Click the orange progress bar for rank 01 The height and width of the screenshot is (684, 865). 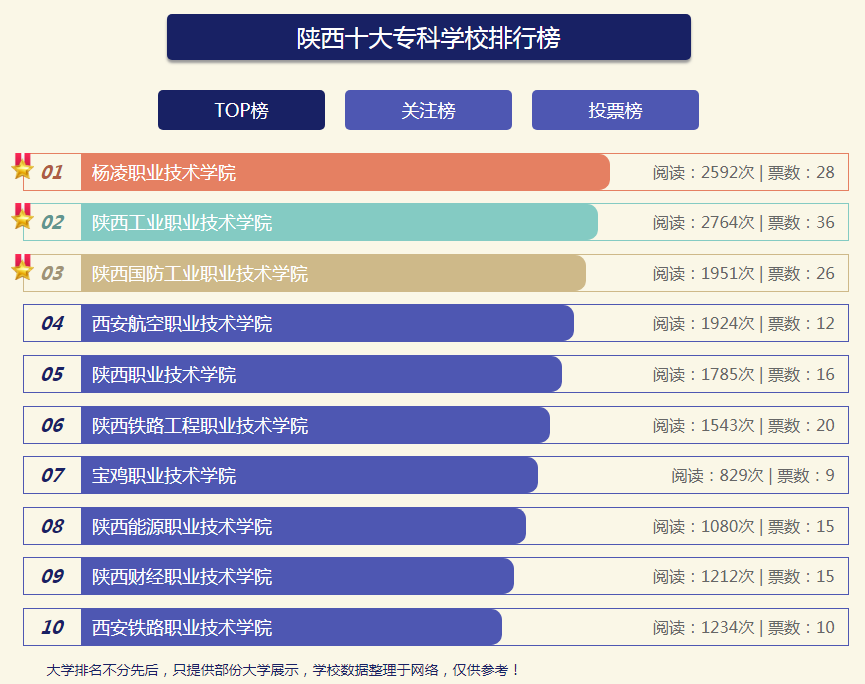400,171
